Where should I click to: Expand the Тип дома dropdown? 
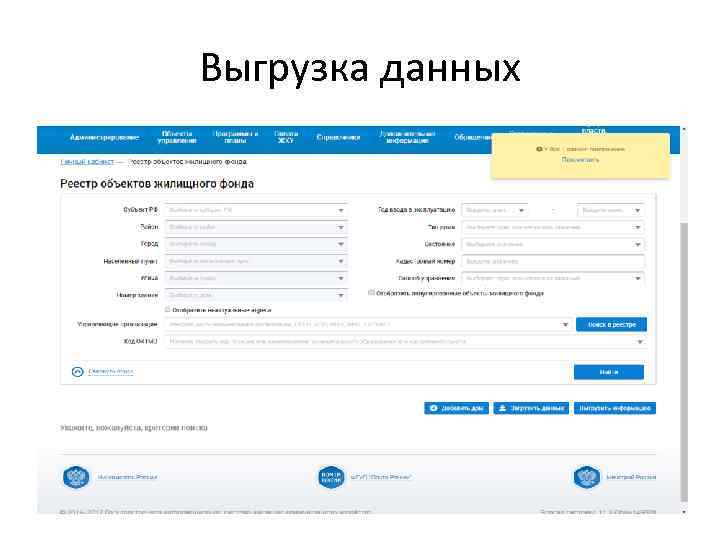pyautogui.click(x=553, y=227)
